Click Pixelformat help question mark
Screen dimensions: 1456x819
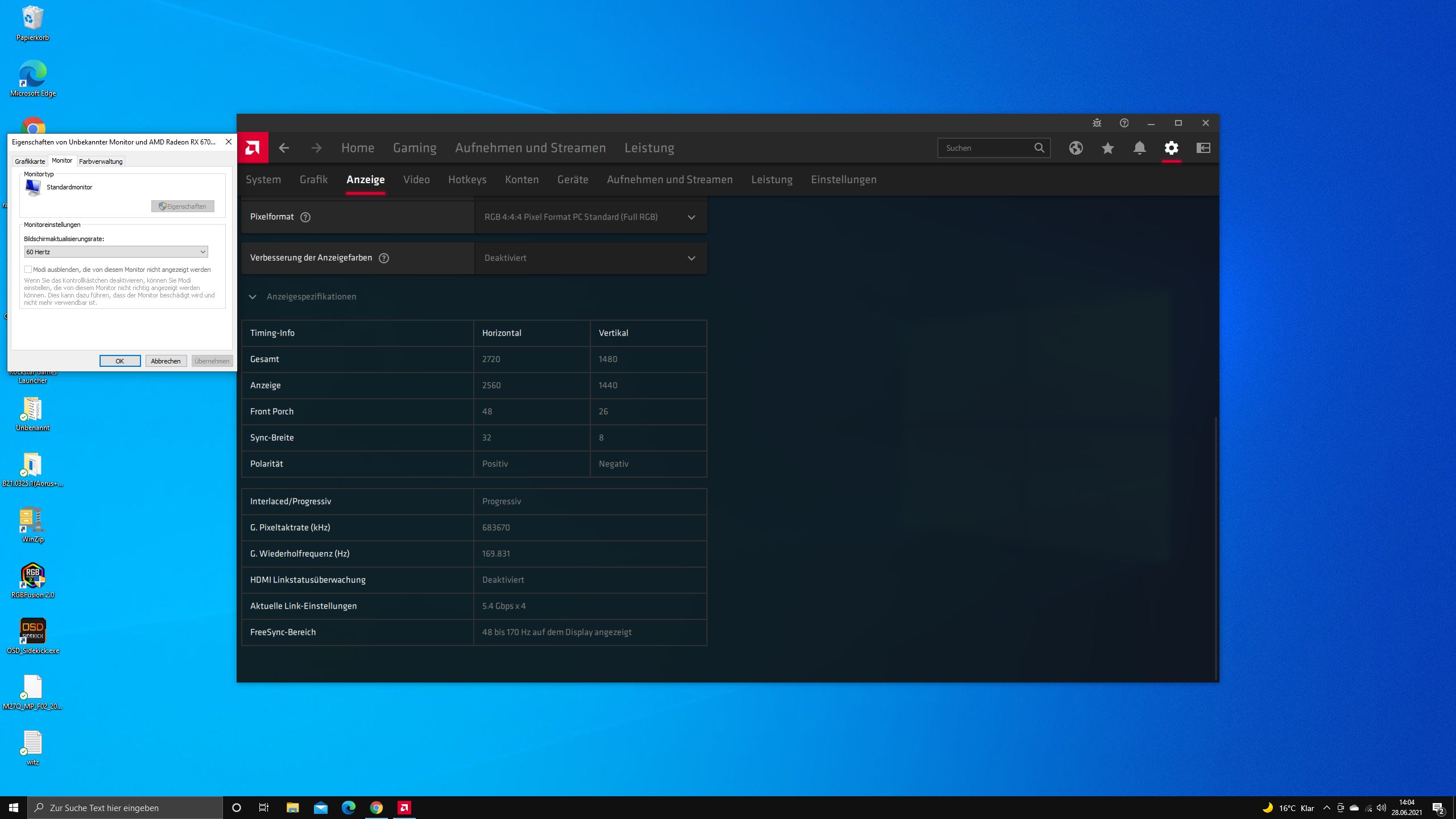[305, 217]
